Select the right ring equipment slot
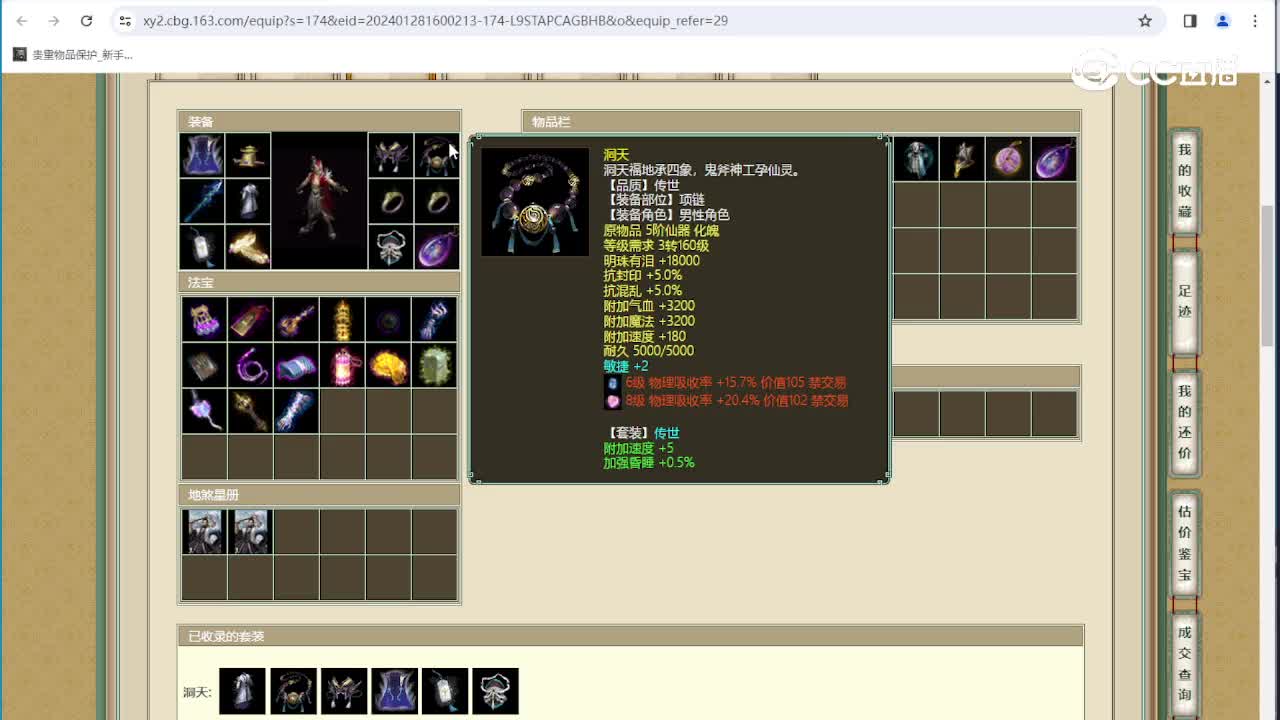 (x=436, y=201)
